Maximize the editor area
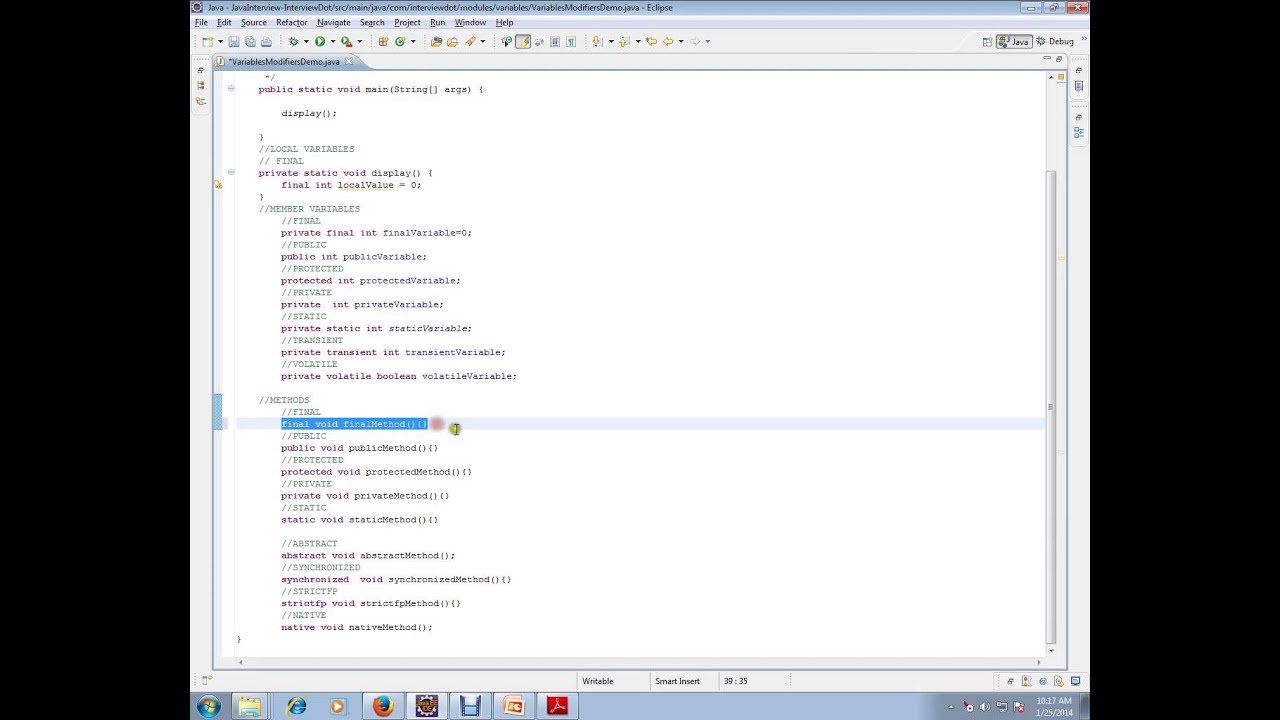Screen dimensions: 1280x720 coord(1059,60)
